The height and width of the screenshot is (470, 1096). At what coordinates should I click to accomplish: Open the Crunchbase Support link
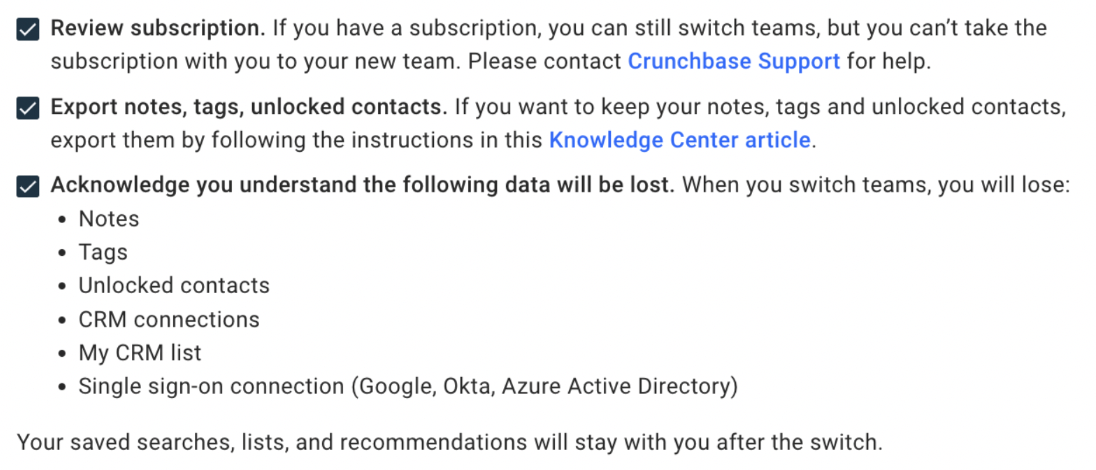(733, 61)
